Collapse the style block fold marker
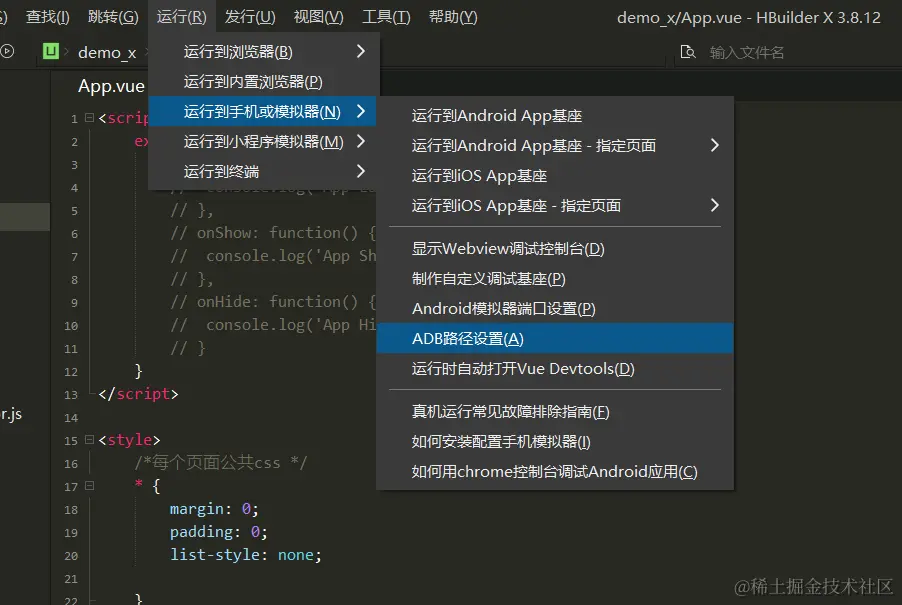902x605 pixels. tap(89, 439)
